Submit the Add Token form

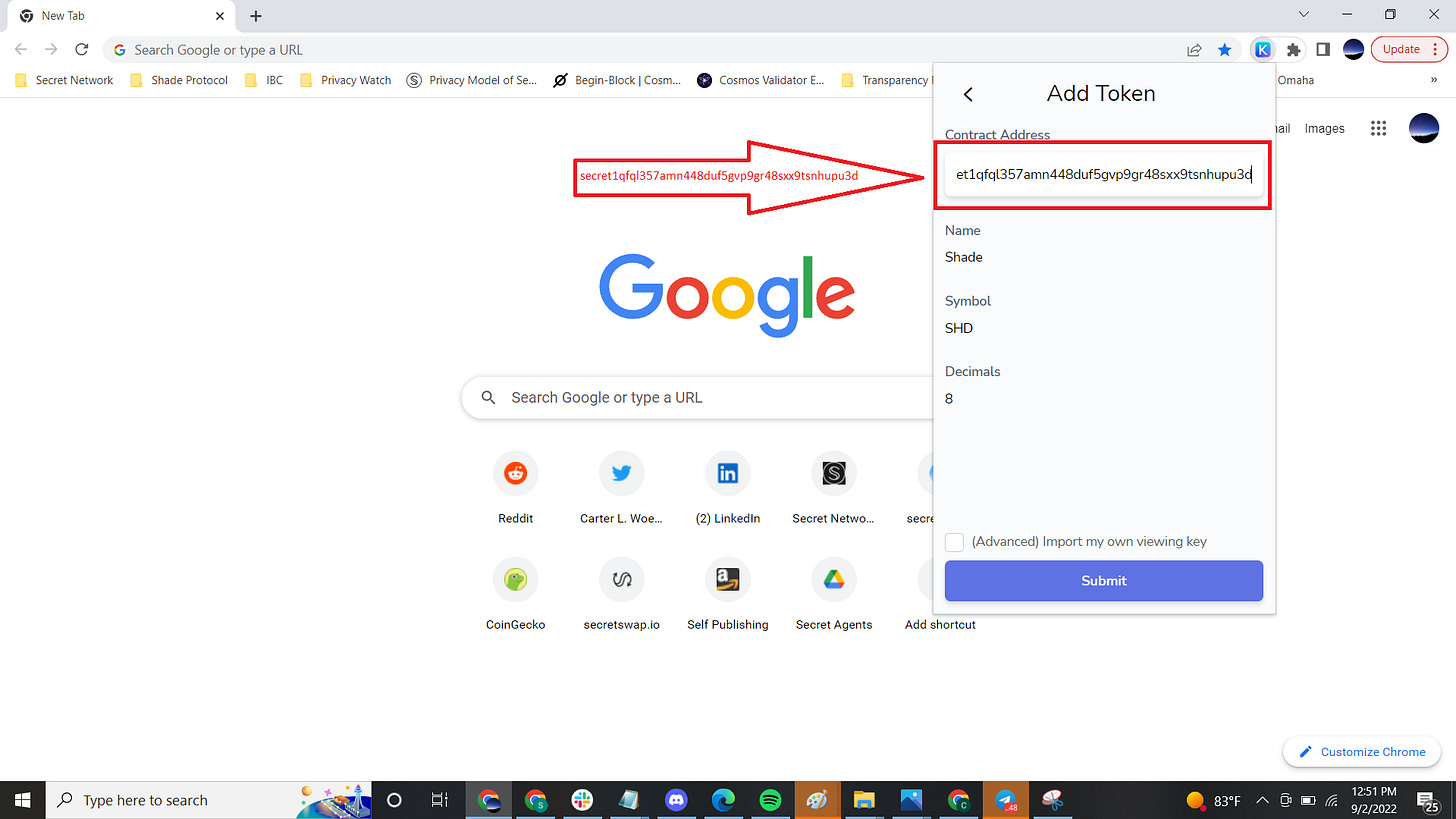(1104, 581)
